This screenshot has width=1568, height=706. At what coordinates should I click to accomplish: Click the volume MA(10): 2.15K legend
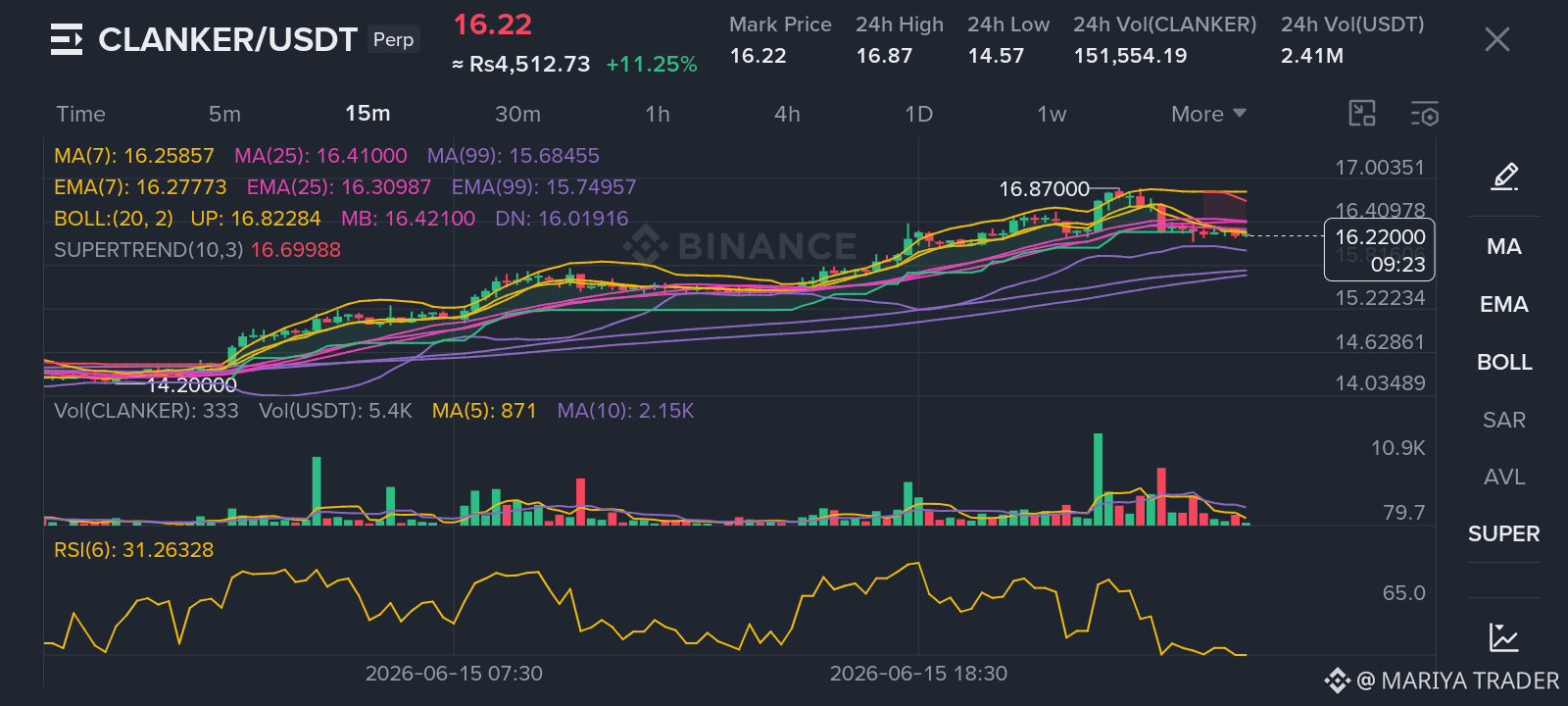pyautogui.click(x=625, y=411)
